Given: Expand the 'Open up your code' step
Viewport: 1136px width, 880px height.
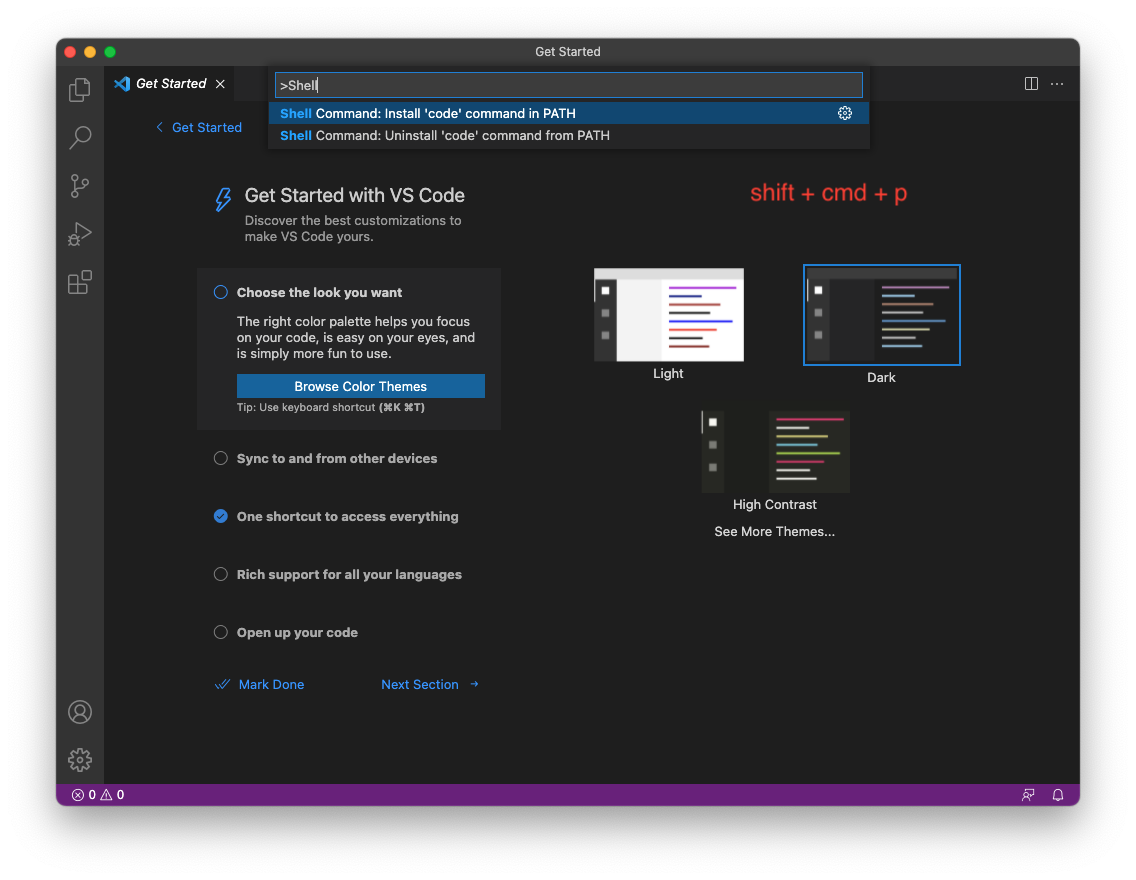Looking at the screenshot, I should [297, 632].
